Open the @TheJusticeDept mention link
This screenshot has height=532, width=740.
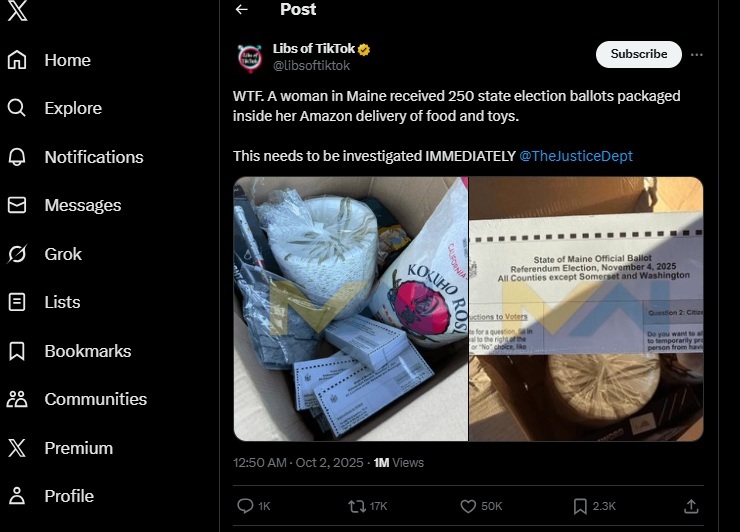[x=576, y=156]
